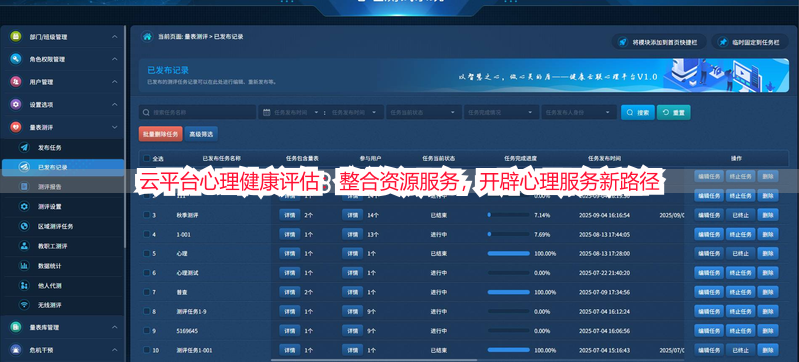
Task: Click the 部门/班级管理 sidebar icon
Action: [x=16, y=37]
